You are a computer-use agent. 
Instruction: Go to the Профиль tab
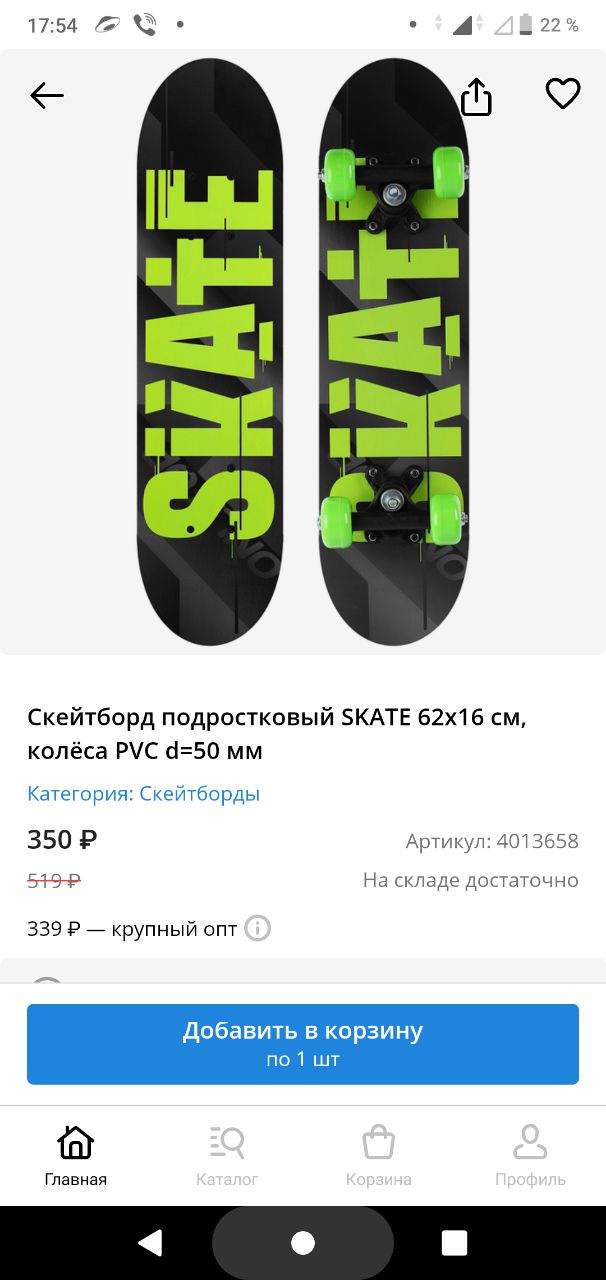tap(530, 1155)
